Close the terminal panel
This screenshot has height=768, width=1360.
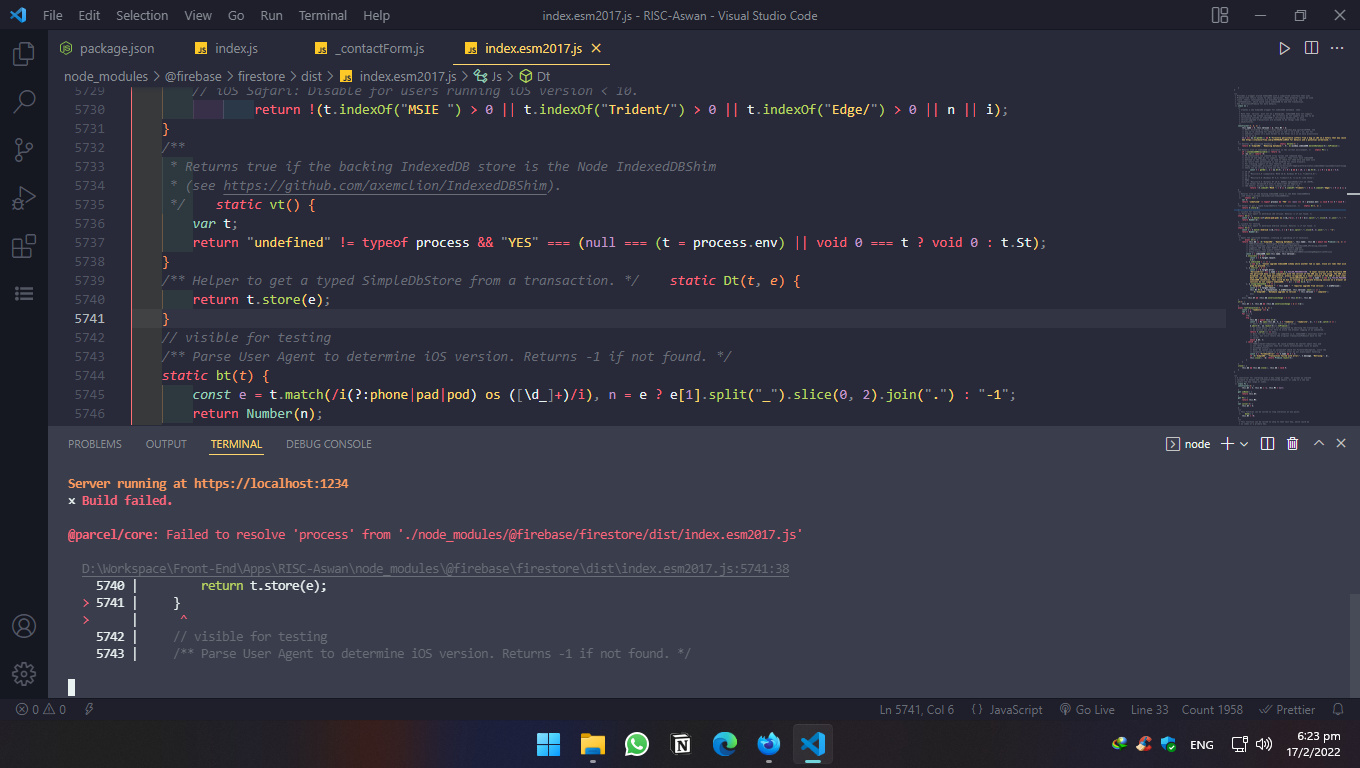(1341, 444)
